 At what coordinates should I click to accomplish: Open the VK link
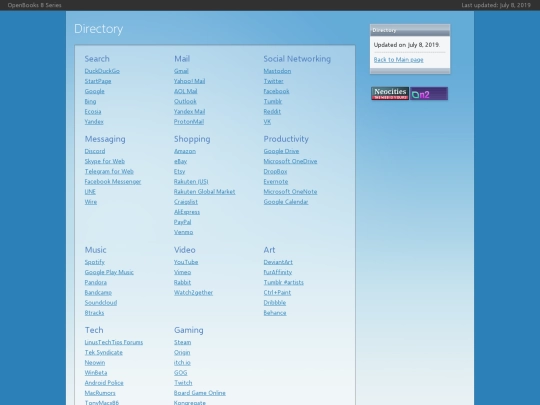pyautogui.click(x=267, y=122)
